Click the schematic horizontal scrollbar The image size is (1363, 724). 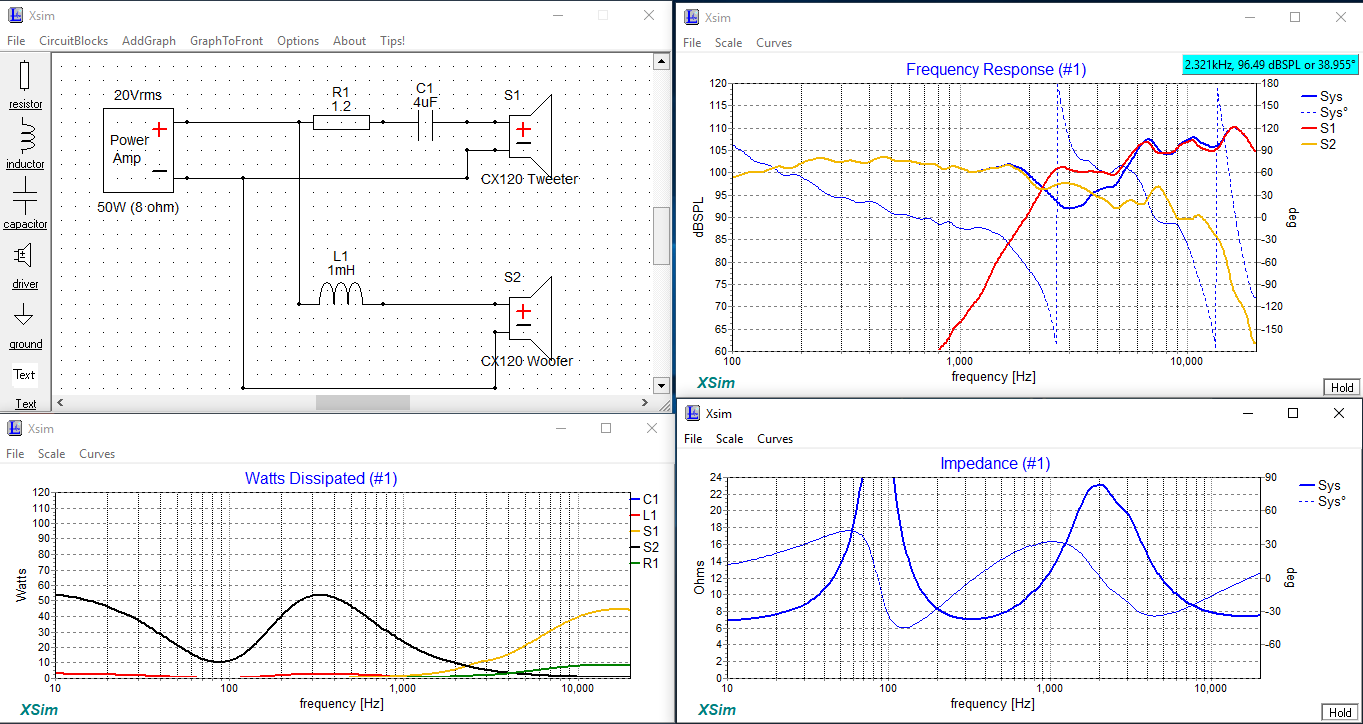[x=362, y=401]
